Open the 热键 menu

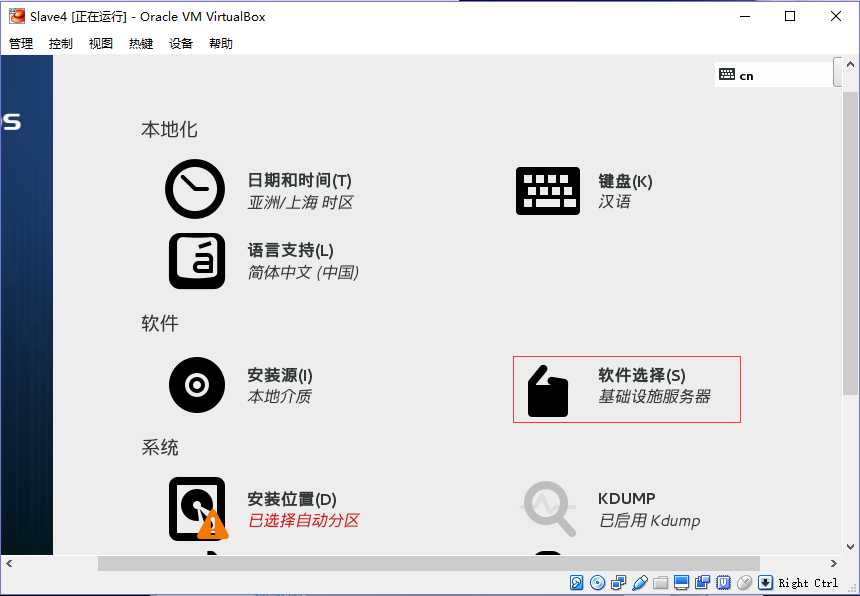click(x=141, y=43)
